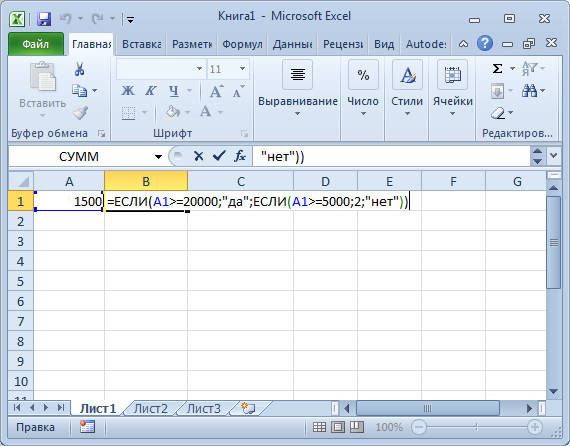Switch to Page Layout view button
570x446 pixels.
coord(338,427)
